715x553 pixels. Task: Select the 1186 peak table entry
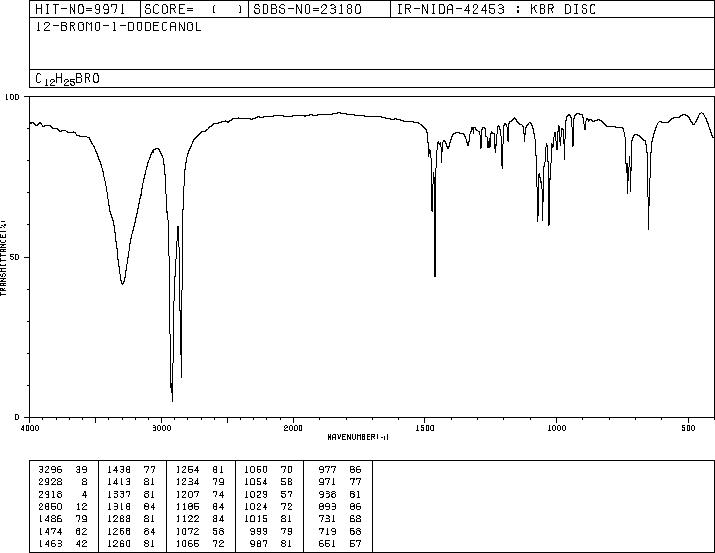(200, 506)
